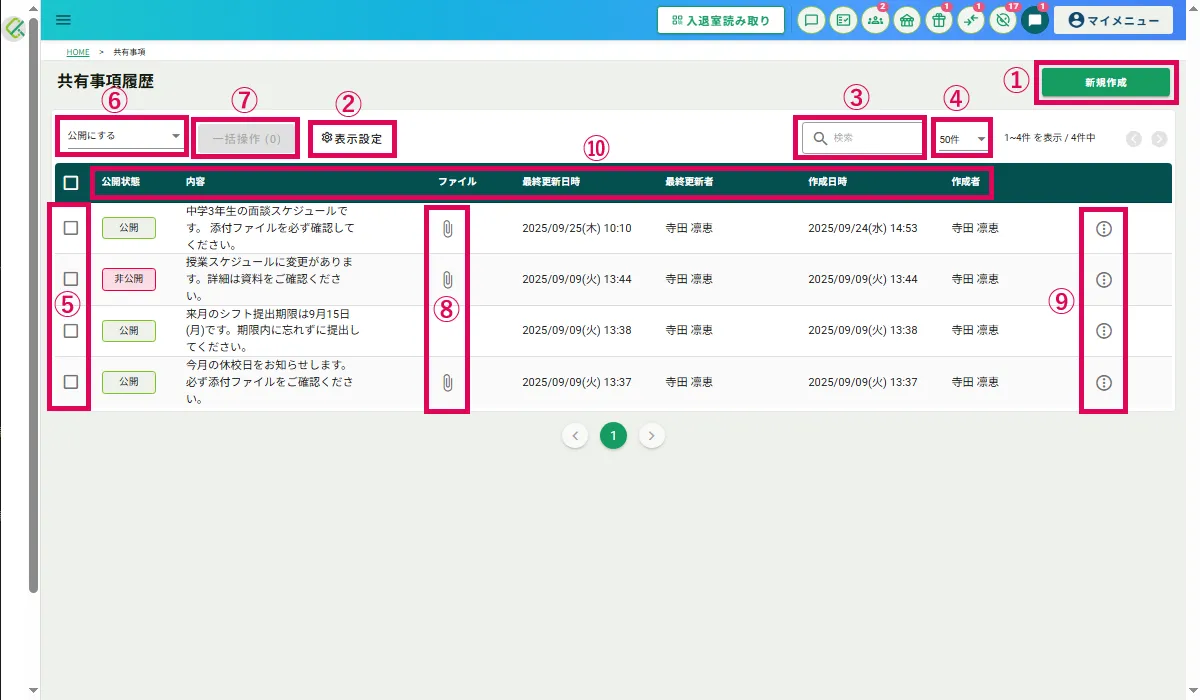Open the attachment of the 中学3年生 面談 row
The width and height of the screenshot is (1200, 700).
click(447, 229)
